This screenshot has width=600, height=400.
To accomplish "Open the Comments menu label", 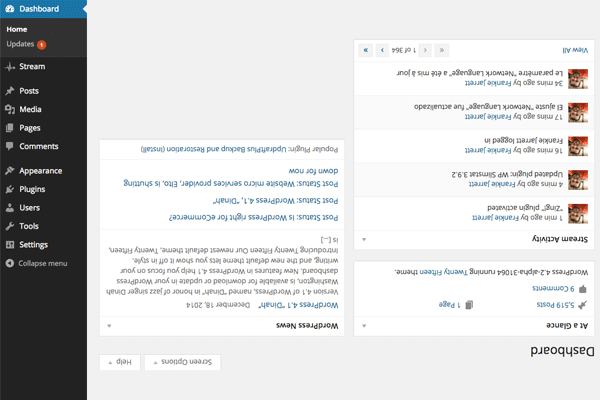I will coord(39,146).
